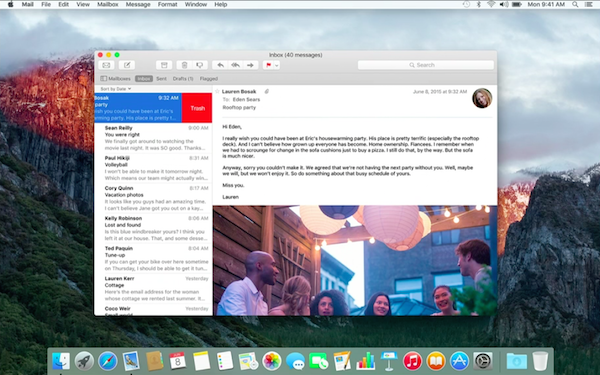
Task: Open Cory Quinn's "Vacation photos" message
Action: (x=153, y=199)
